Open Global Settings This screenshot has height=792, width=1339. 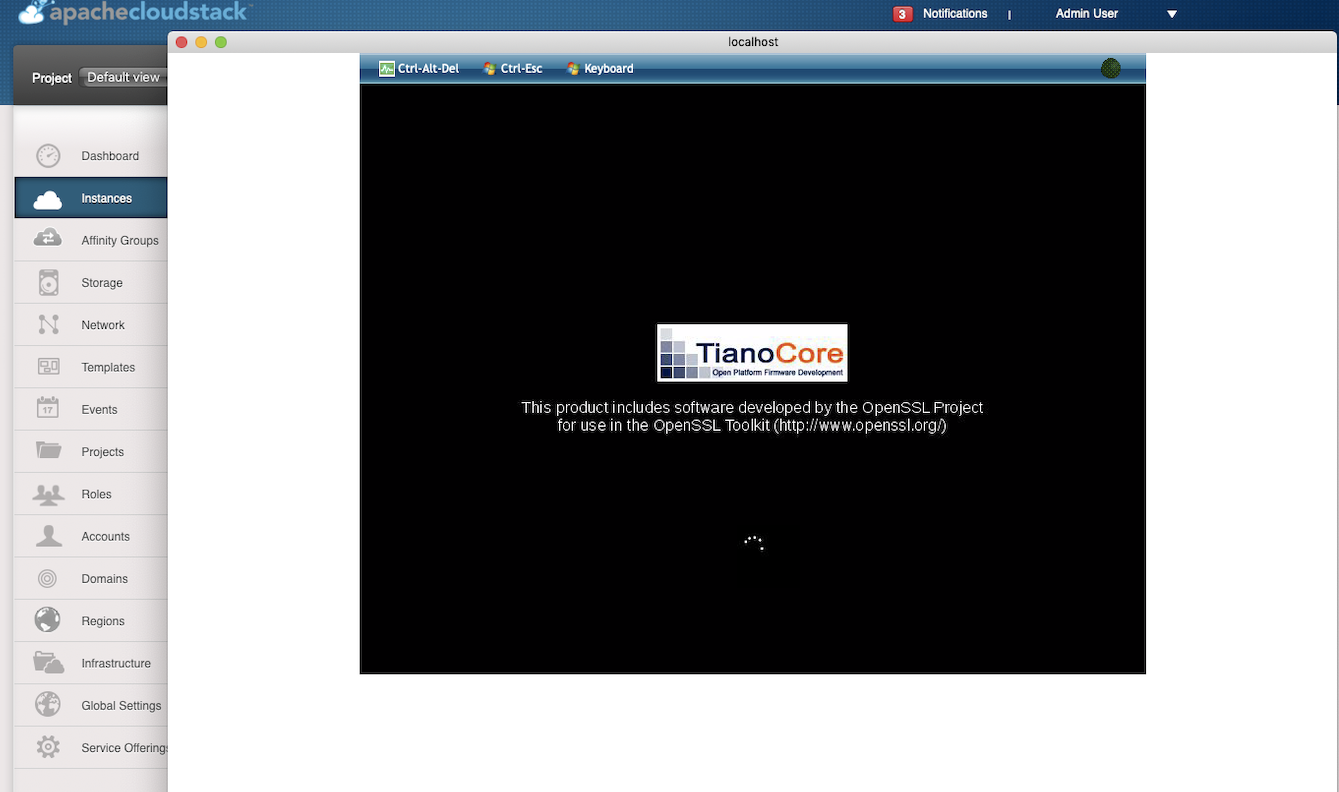coord(91,705)
